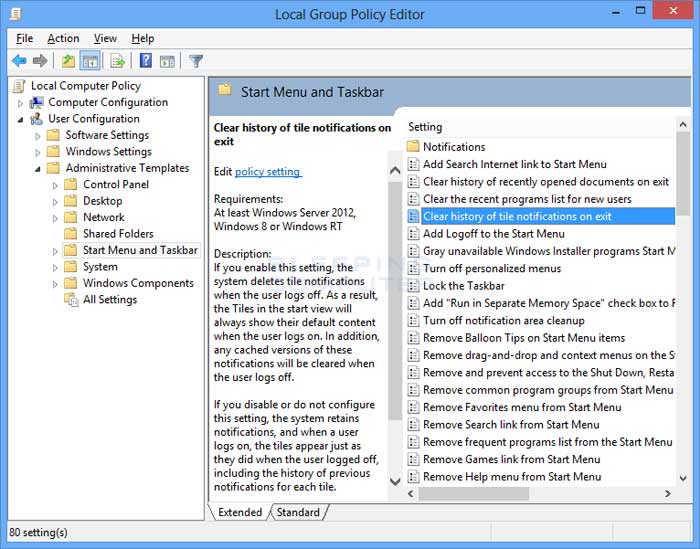Click the description pane scroll down arrow
700x549 pixels.
click(395, 481)
